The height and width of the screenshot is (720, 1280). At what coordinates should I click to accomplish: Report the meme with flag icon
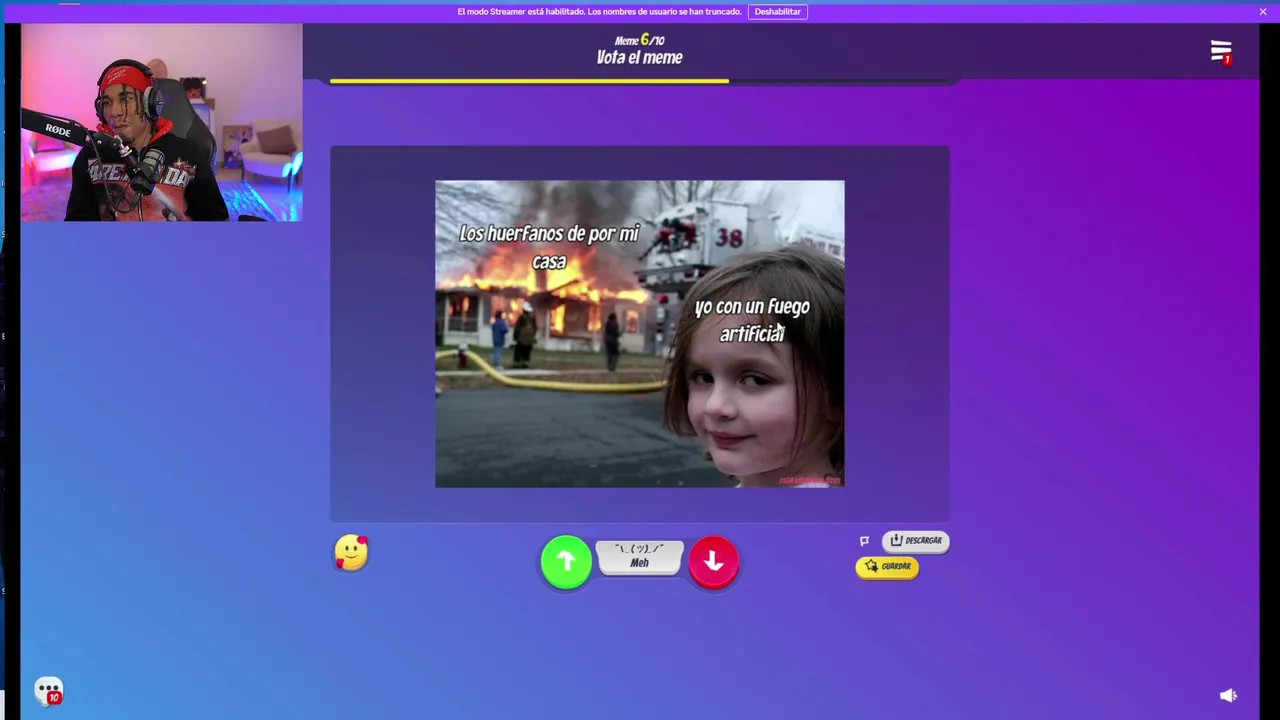[865, 541]
